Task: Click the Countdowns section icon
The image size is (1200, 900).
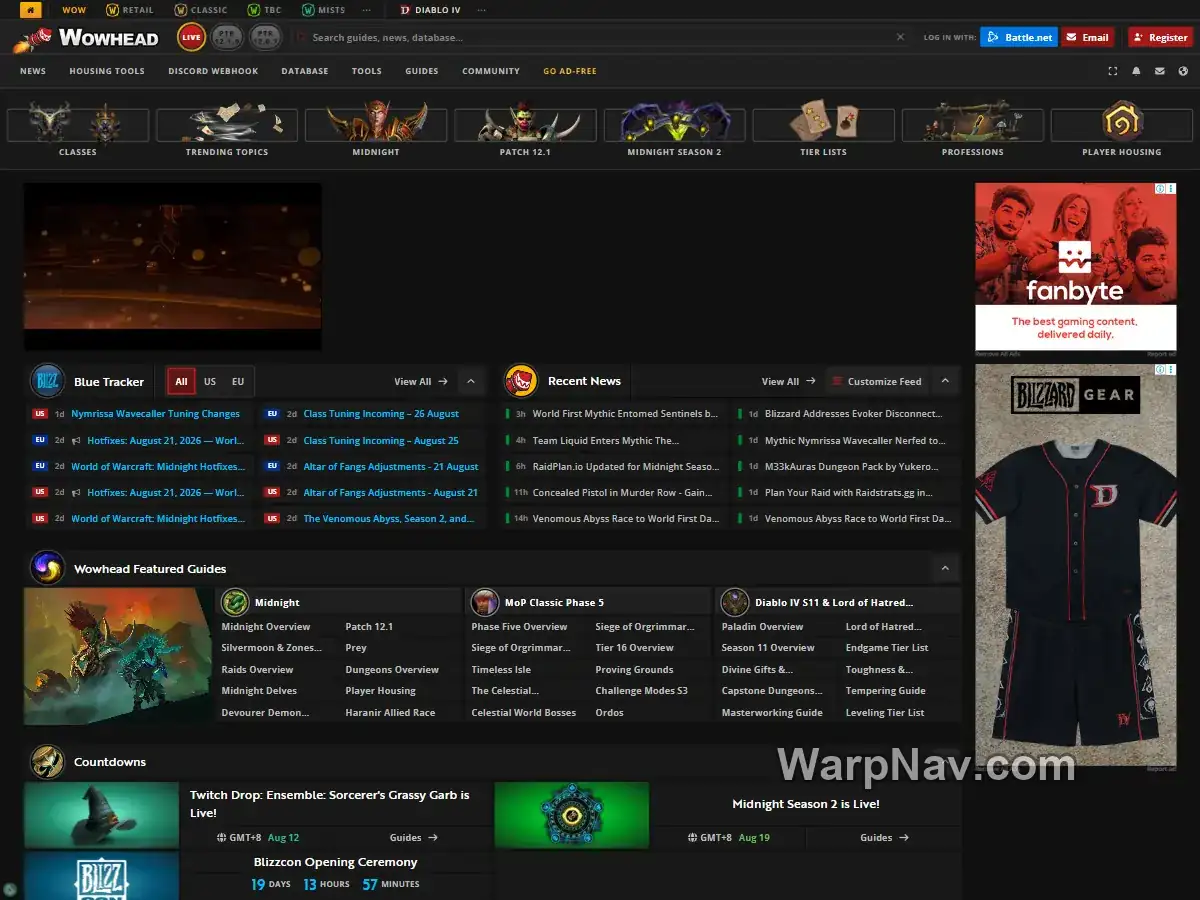Action: [47, 761]
